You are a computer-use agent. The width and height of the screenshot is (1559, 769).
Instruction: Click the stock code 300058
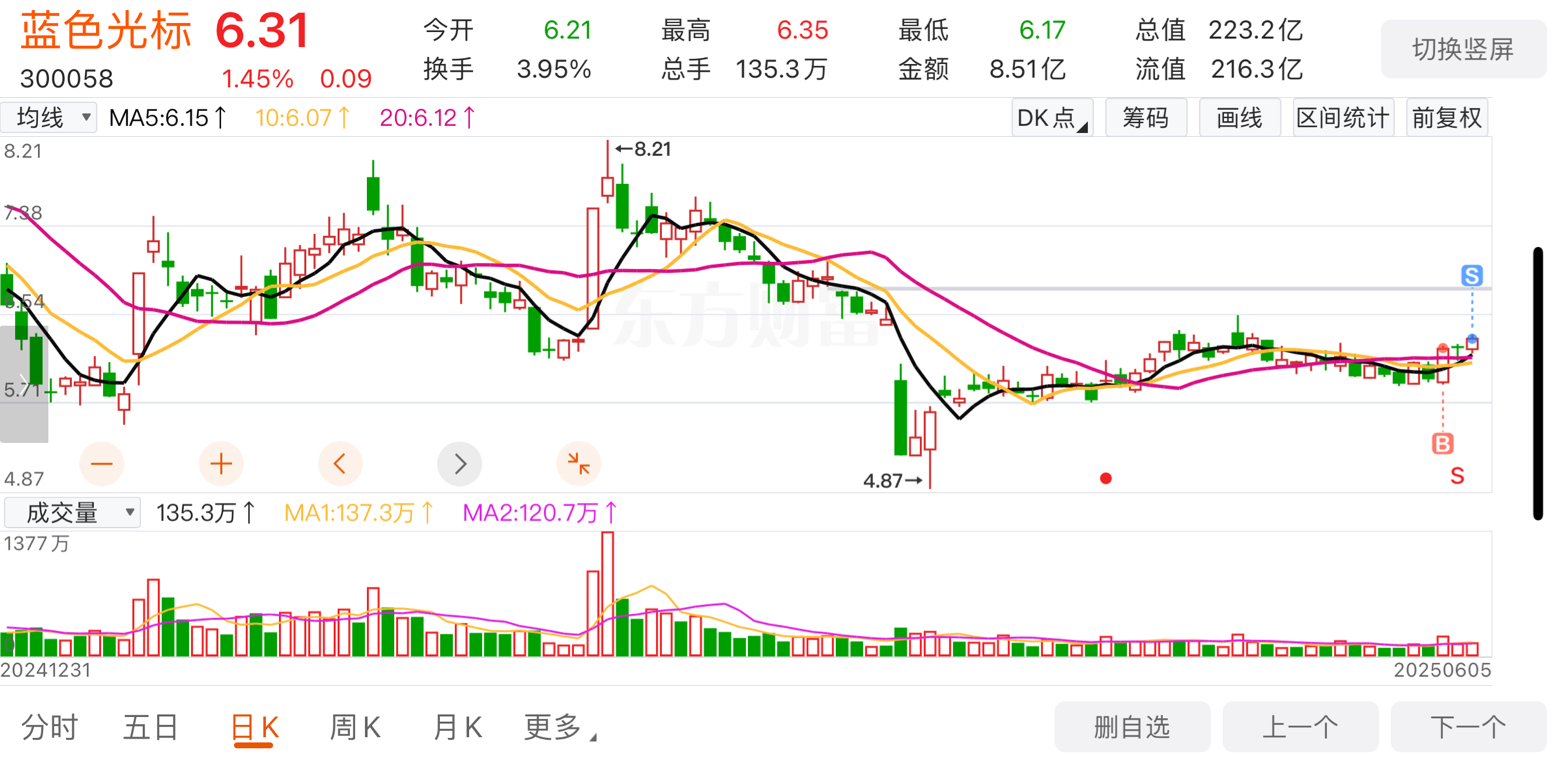click(67, 79)
